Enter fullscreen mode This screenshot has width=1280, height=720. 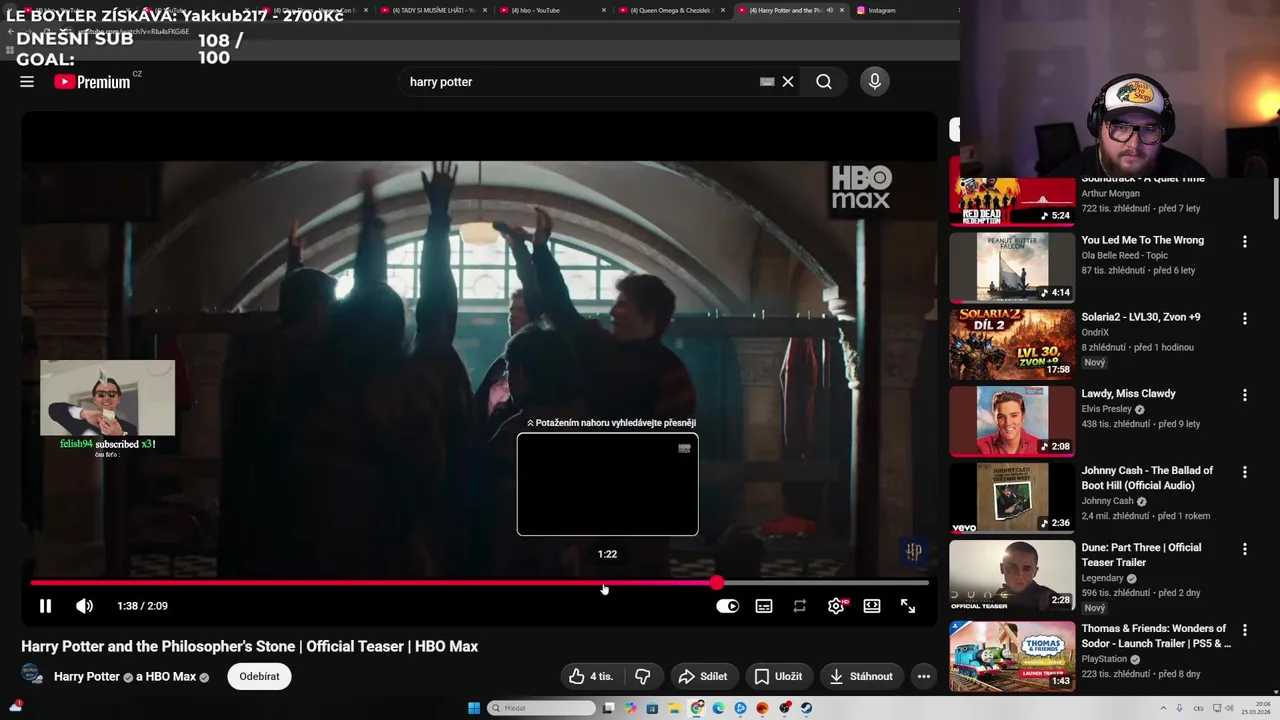point(908,606)
